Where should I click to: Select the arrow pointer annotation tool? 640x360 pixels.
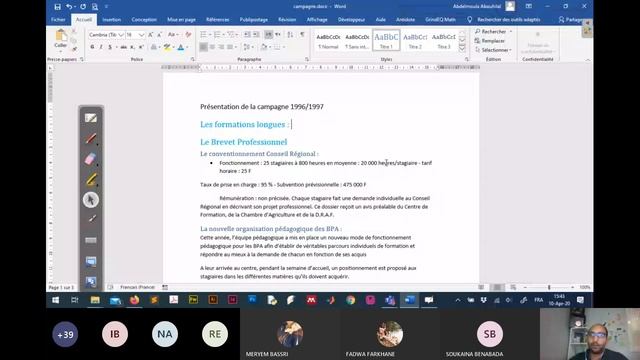click(x=91, y=200)
